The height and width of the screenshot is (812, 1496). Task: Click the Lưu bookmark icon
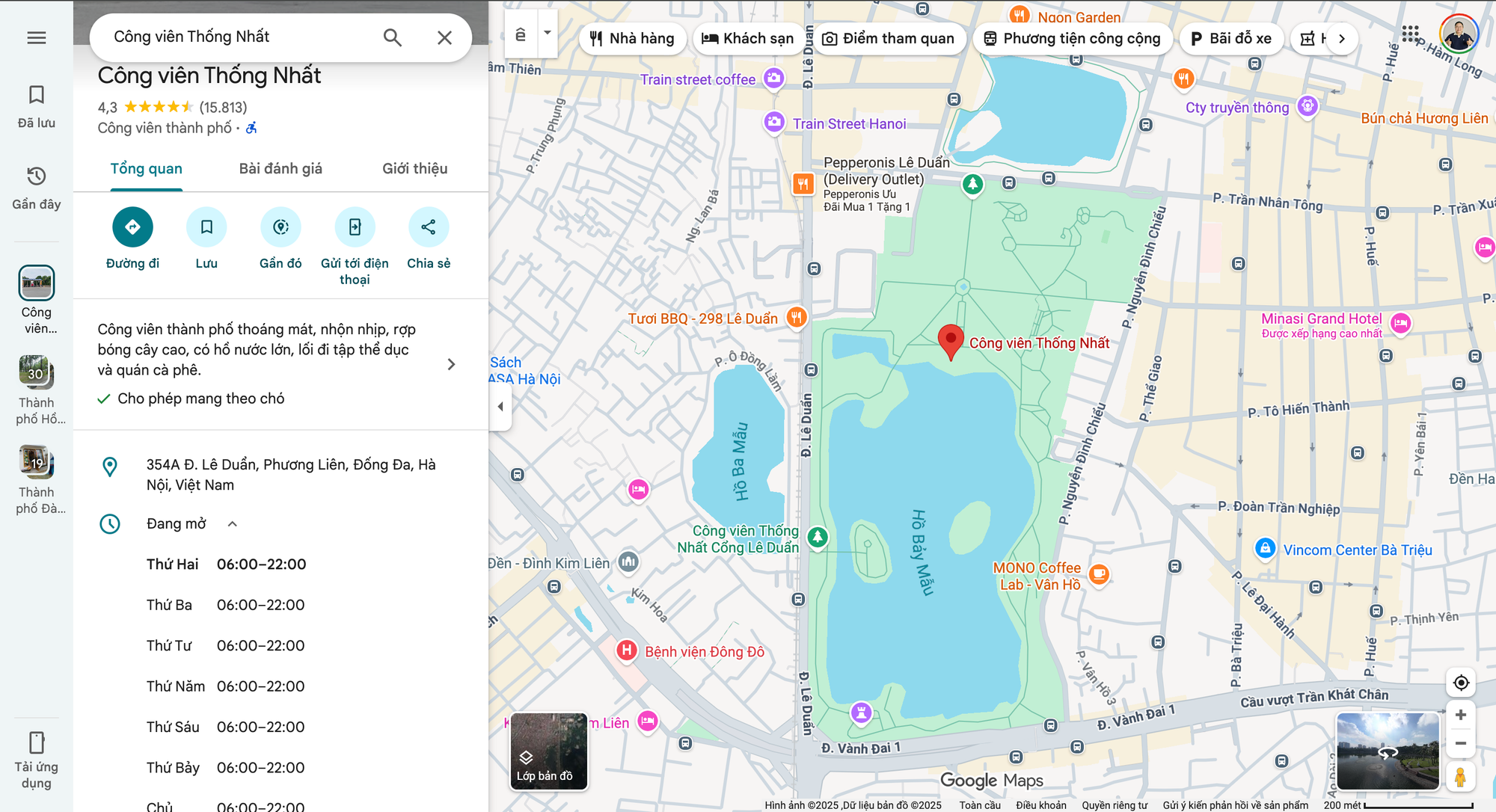(206, 227)
